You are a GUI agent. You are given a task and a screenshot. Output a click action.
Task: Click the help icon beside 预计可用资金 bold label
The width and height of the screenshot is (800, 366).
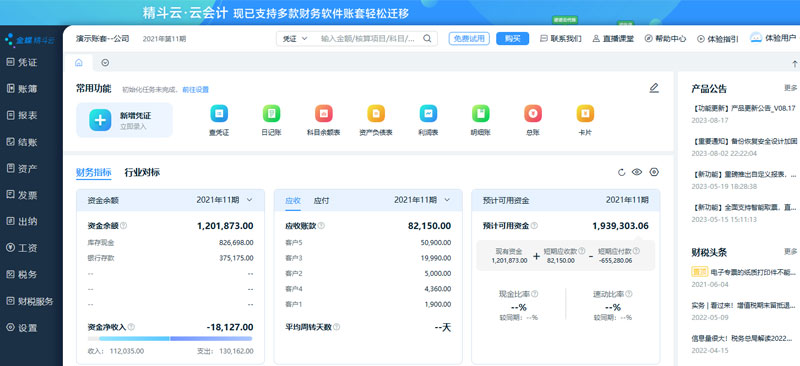click(x=534, y=226)
